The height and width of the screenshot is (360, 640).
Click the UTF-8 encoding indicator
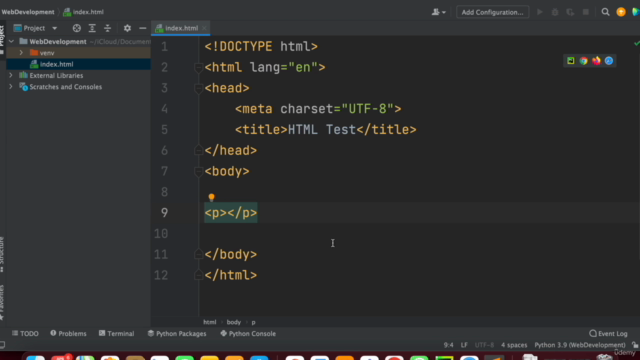[x=484, y=345]
